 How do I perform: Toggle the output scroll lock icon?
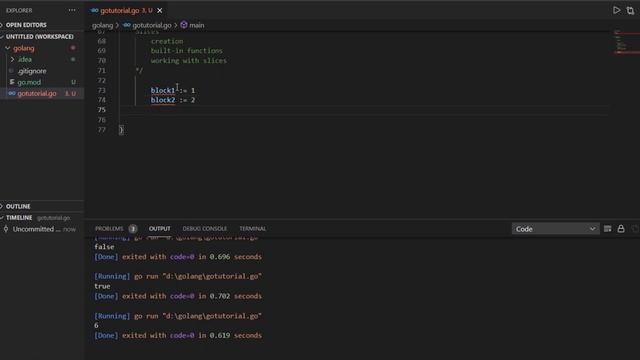621,229
